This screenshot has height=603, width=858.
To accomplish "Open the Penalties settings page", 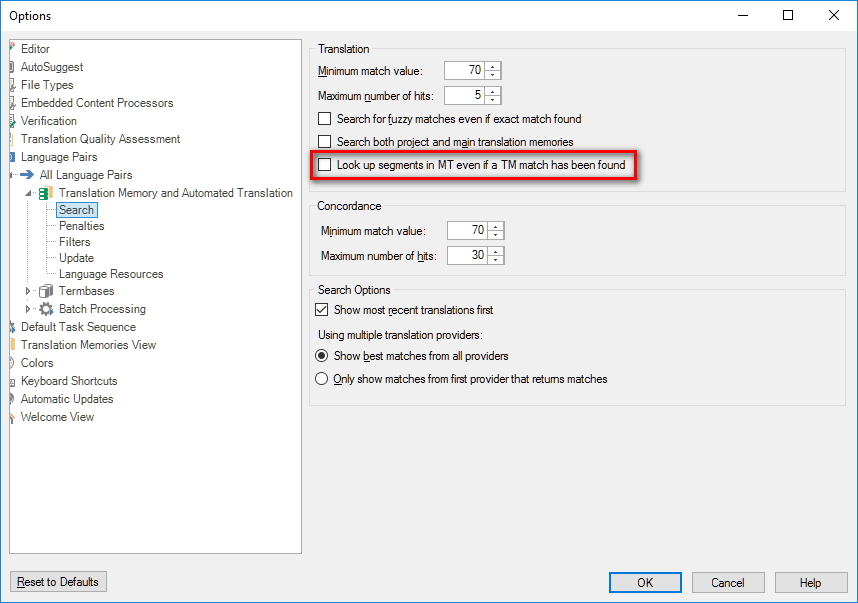I will [81, 226].
